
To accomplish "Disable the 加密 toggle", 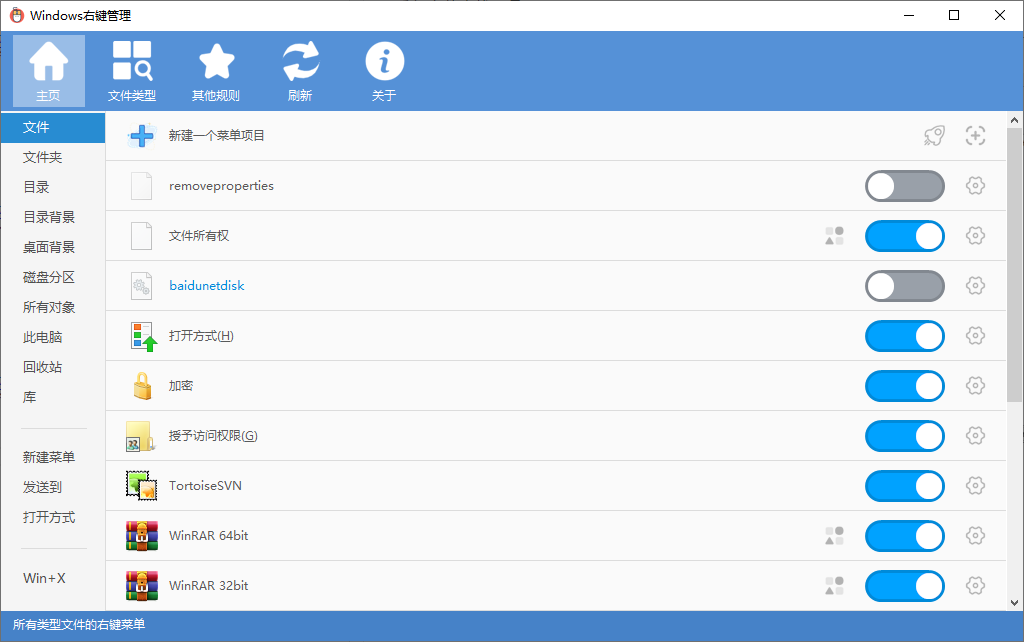I will pyautogui.click(x=904, y=386).
